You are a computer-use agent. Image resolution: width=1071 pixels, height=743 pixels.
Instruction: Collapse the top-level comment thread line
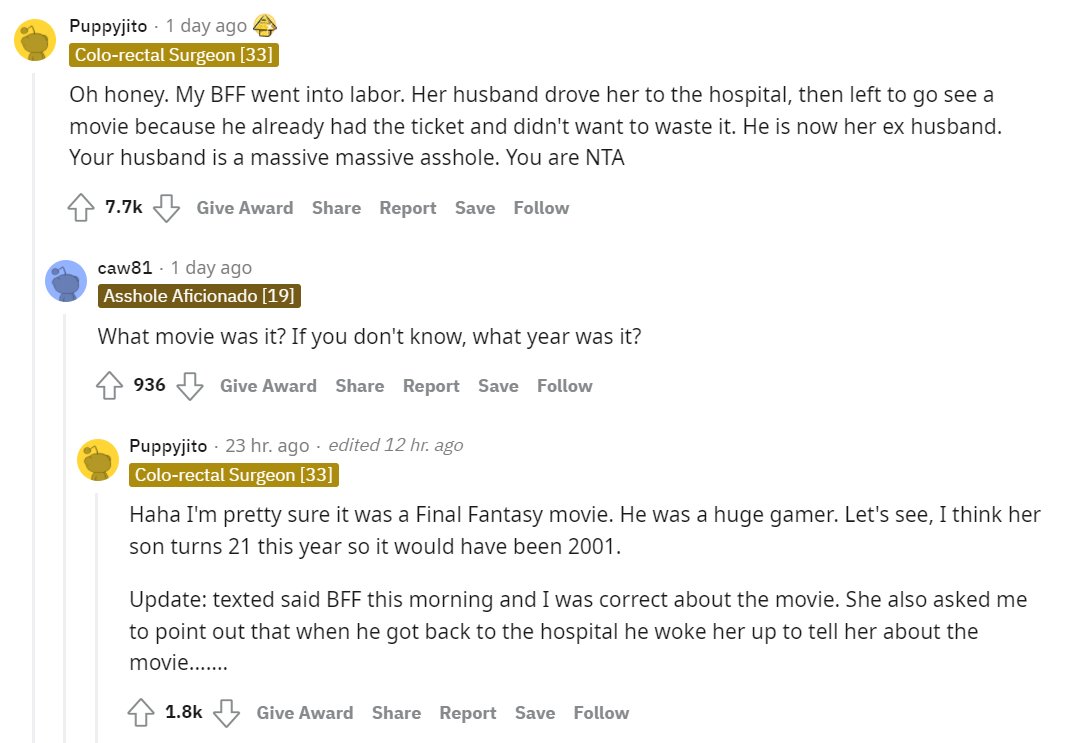34,400
